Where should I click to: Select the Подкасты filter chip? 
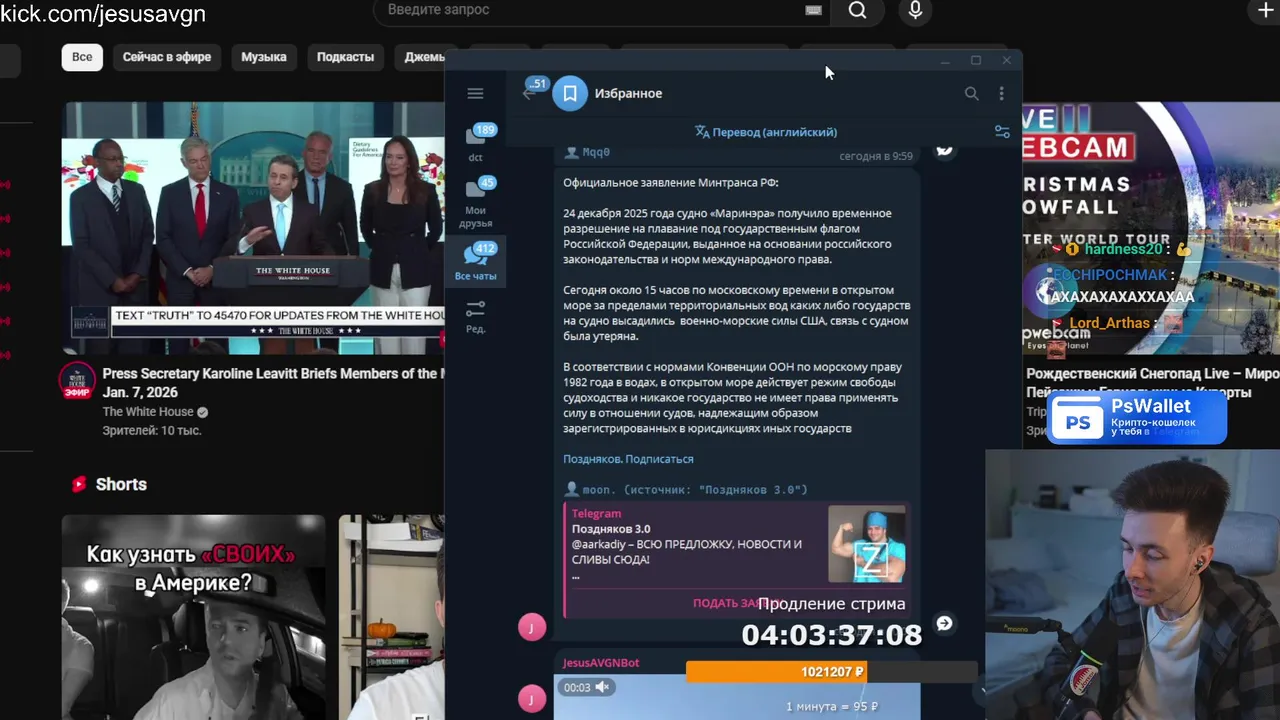coord(345,57)
